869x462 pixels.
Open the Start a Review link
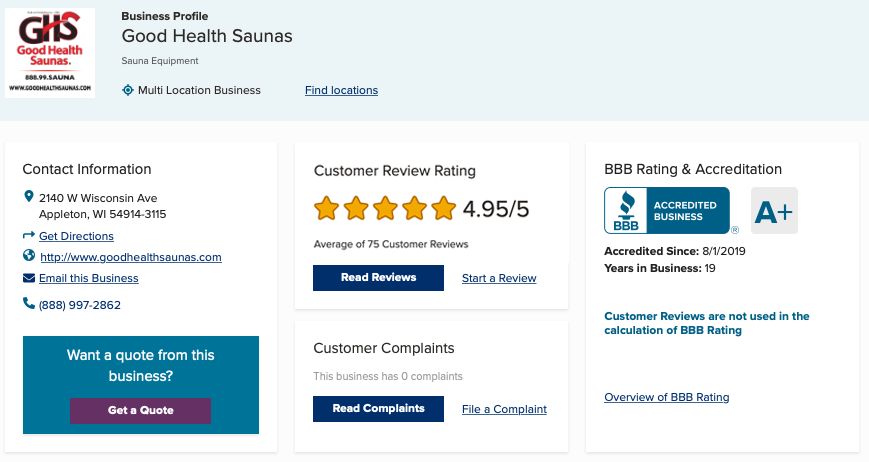[499, 278]
